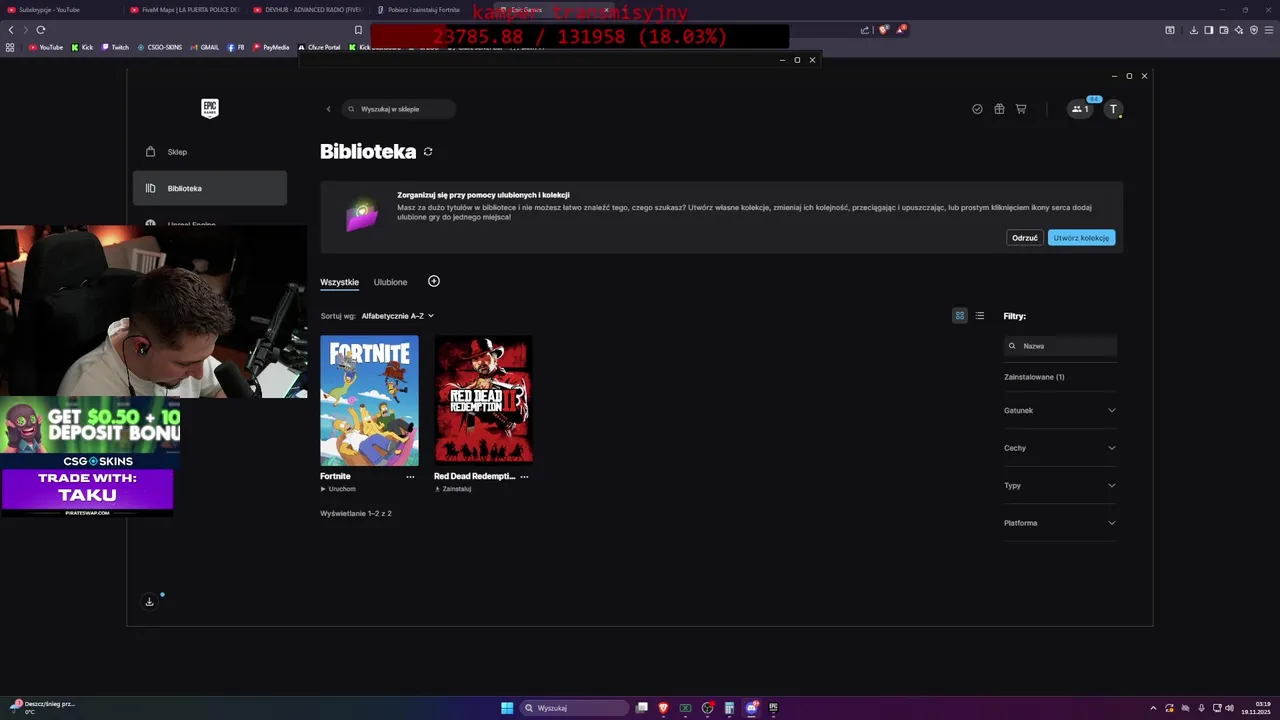Open the weather widget on taskbar
1280x720 pixels.
pyautogui.click(x=42, y=708)
